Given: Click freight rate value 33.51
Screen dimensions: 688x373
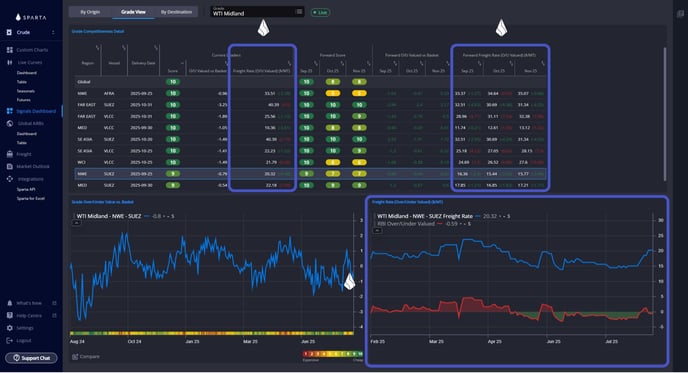Looking at the screenshot, I should [x=269, y=93].
